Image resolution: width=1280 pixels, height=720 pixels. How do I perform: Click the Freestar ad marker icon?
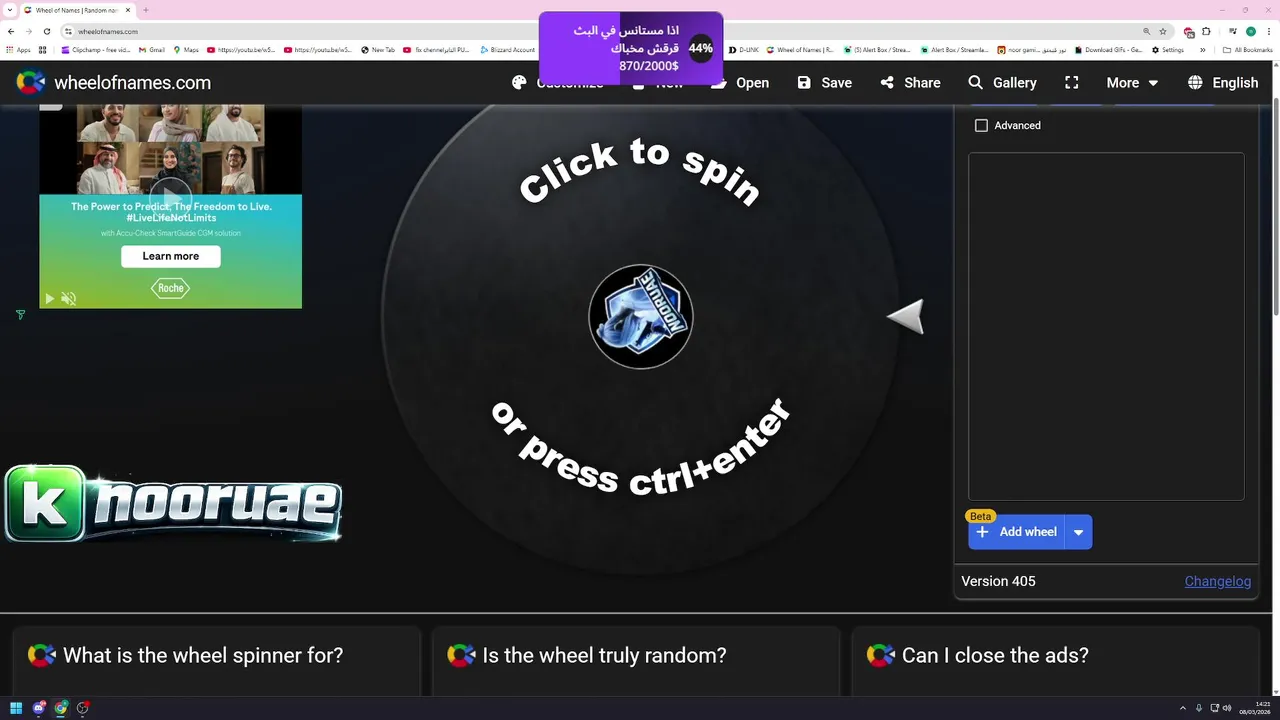pos(20,315)
